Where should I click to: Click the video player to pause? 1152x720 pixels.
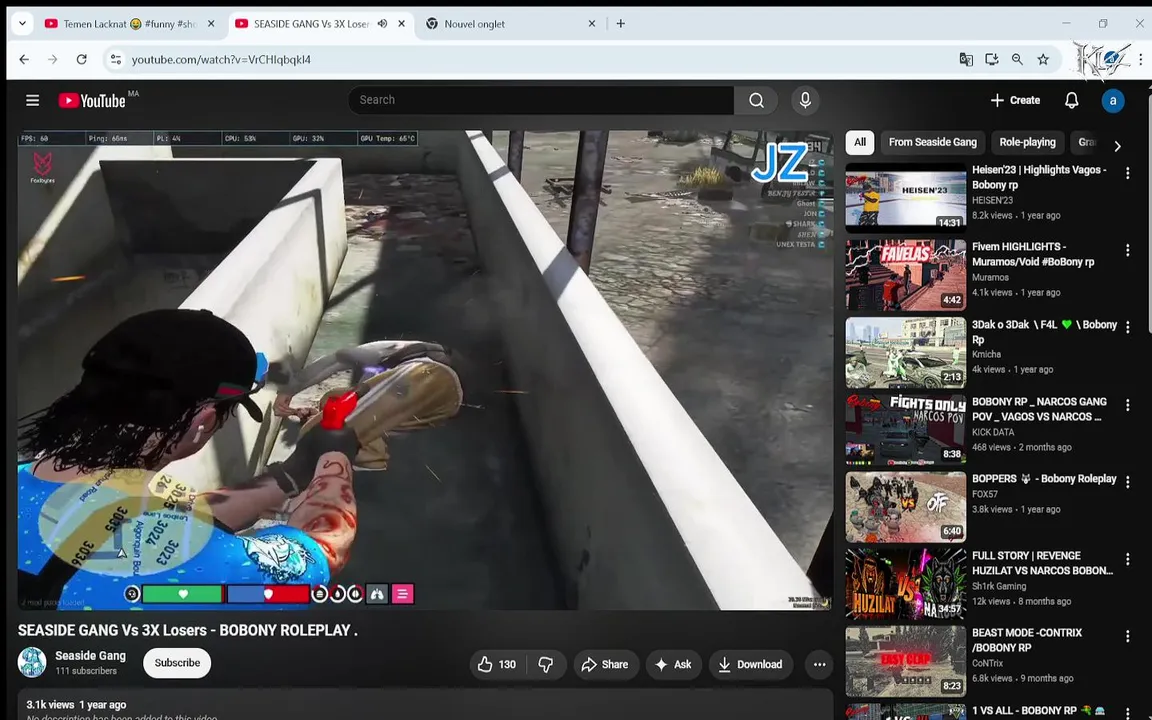pos(425,370)
